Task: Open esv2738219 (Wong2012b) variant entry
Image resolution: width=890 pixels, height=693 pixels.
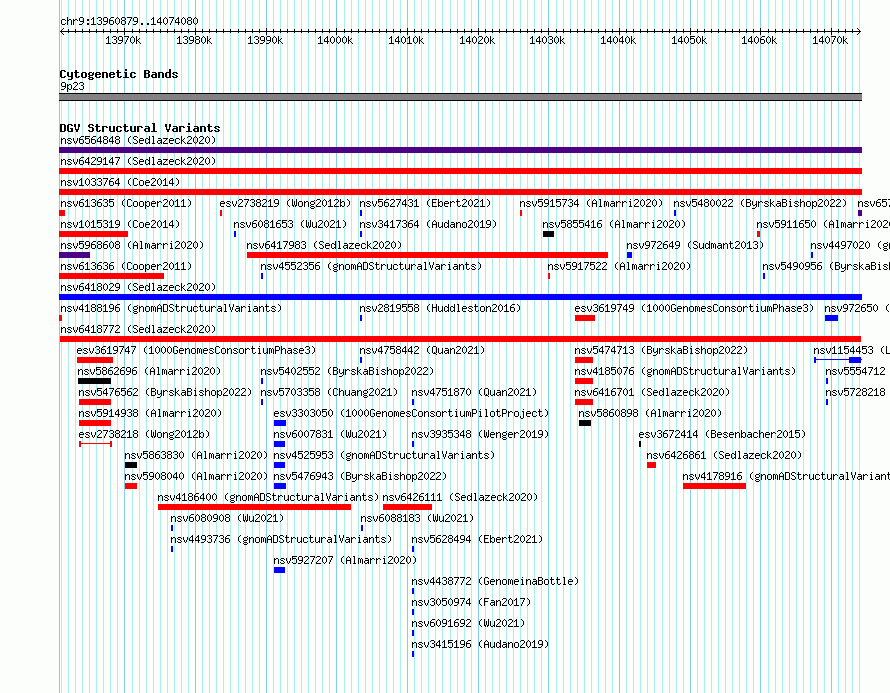Action: (x=286, y=203)
